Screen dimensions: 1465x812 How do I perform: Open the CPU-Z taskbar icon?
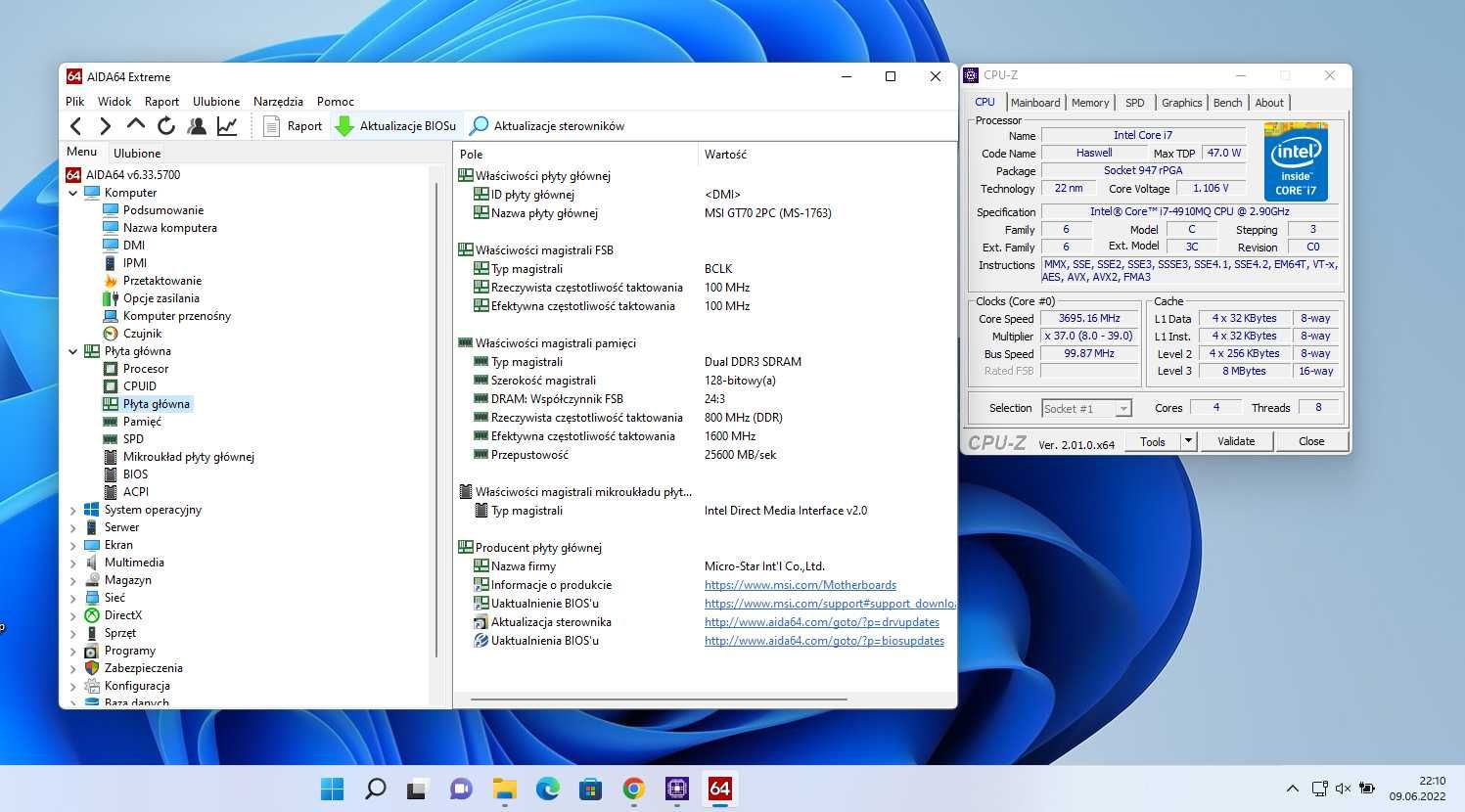676,789
